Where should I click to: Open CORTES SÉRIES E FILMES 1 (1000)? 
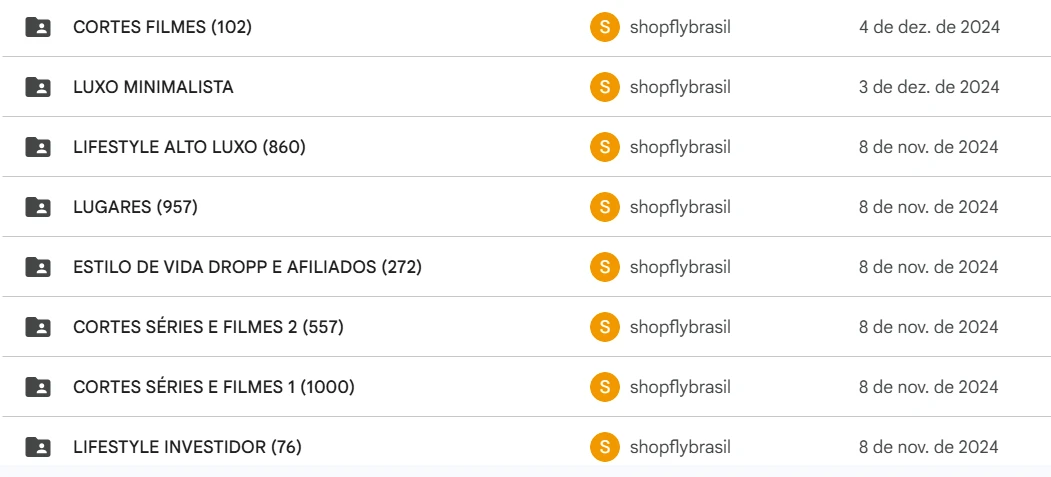(x=213, y=387)
